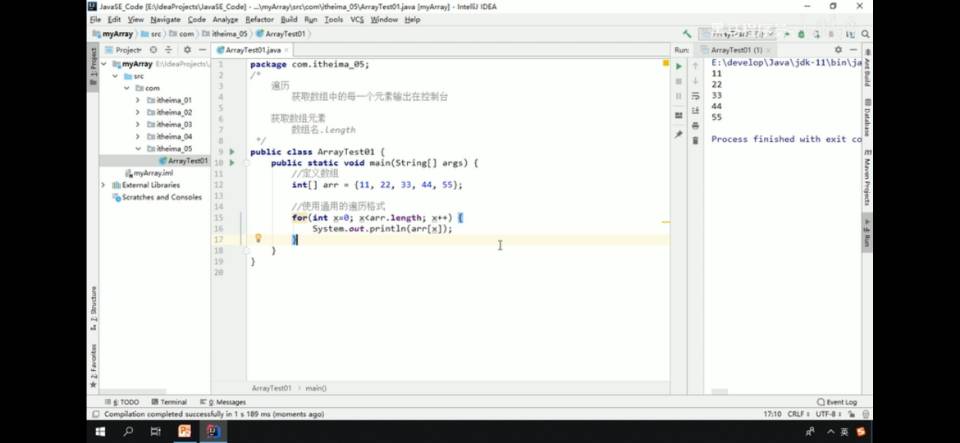Click run gutter arrow beside main method
Viewport: 960px width, 443px height.
pyautogui.click(x=232, y=163)
